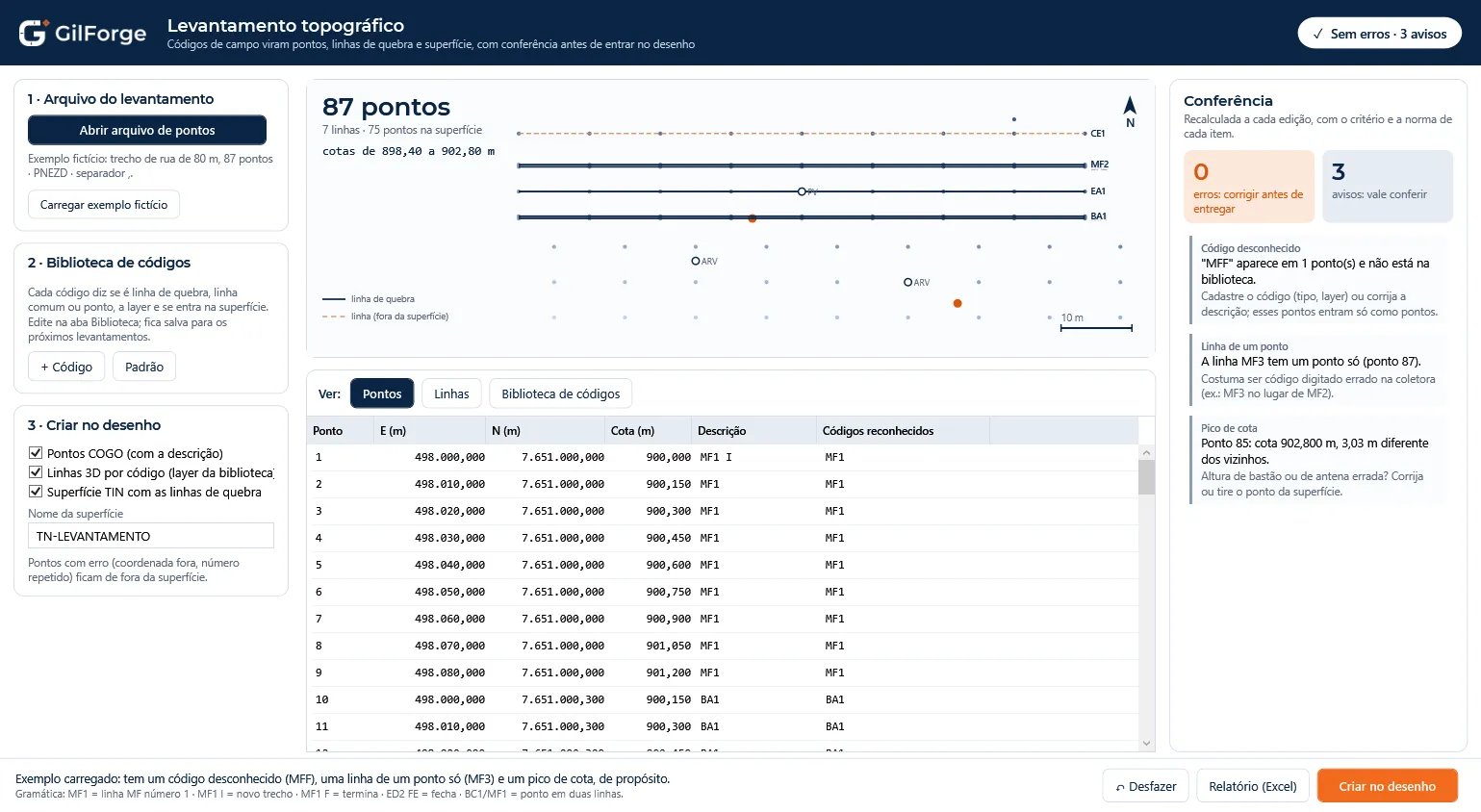1481x812 pixels.
Task: Select the Pico de cota warning card
Action: pos(1318,460)
